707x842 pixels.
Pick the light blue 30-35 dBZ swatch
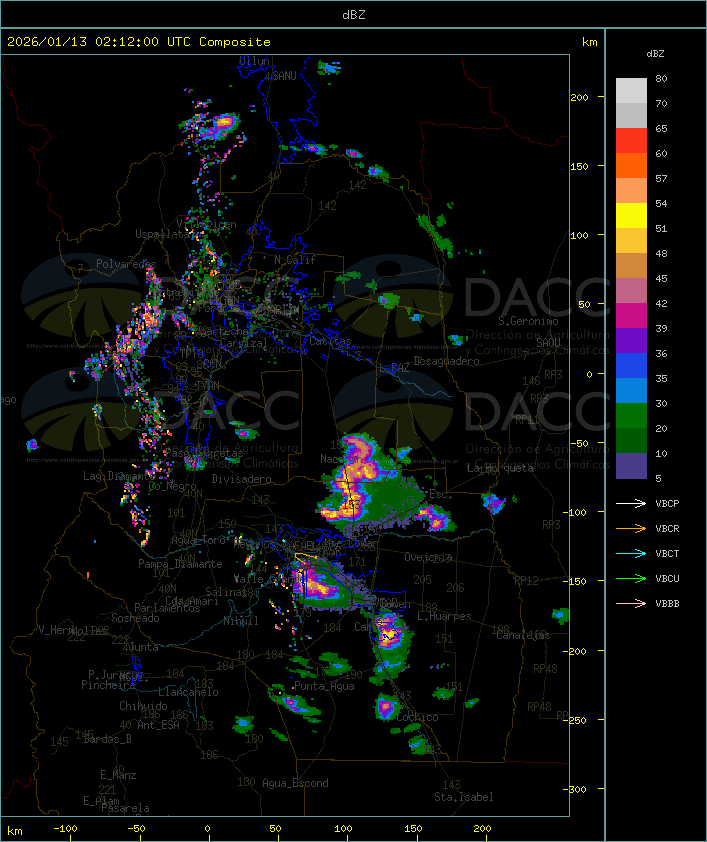tap(631, 390)
